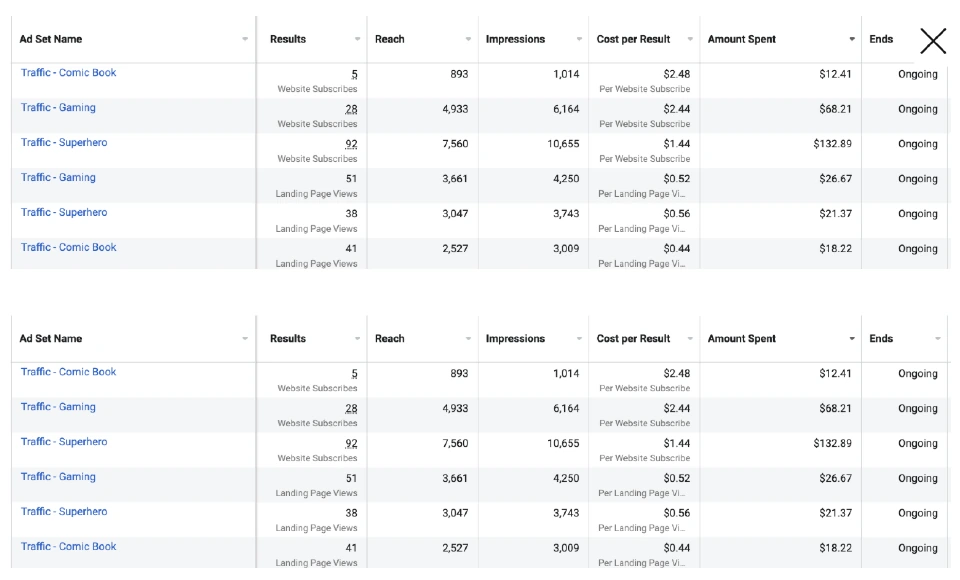Screen dimensions: 960x580
Task: Click impressions value 4,250 in lower table
Action: [x=566, y=478]
